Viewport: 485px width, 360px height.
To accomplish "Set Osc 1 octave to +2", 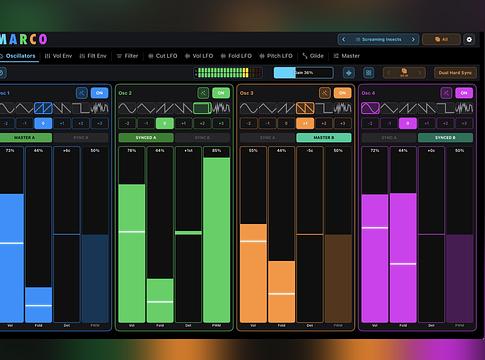I will (81, 124).
